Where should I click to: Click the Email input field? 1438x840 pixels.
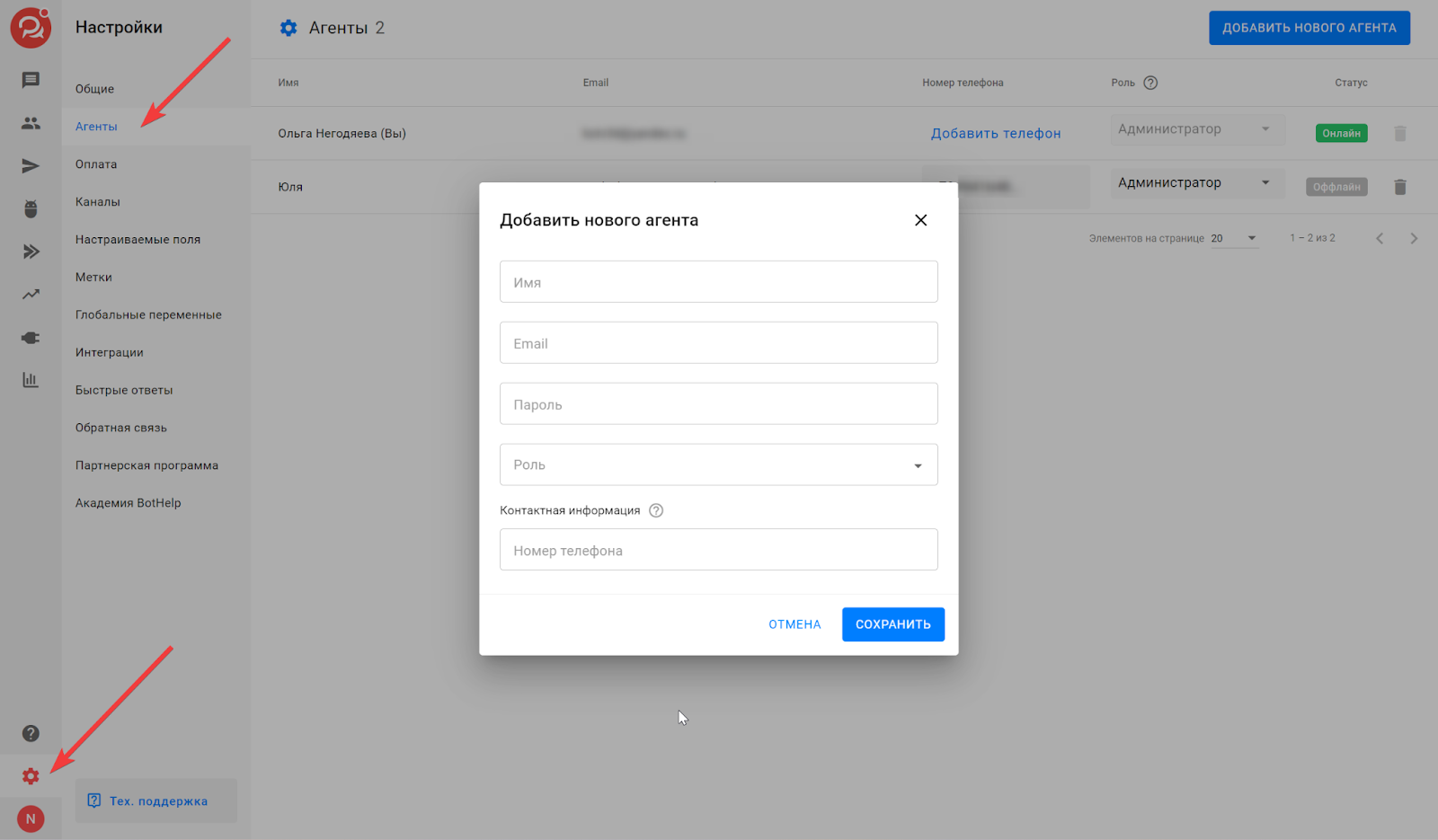click(718, 343)
